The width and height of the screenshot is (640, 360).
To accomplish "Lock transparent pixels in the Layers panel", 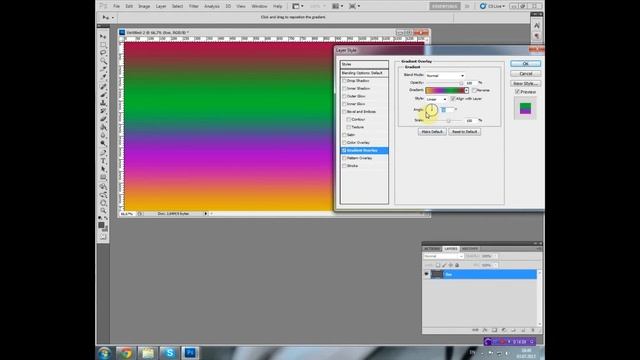I will (438, 265).
